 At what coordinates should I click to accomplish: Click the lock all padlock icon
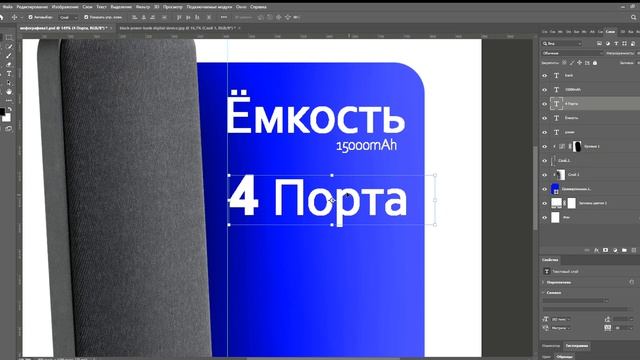click(595, 63)
